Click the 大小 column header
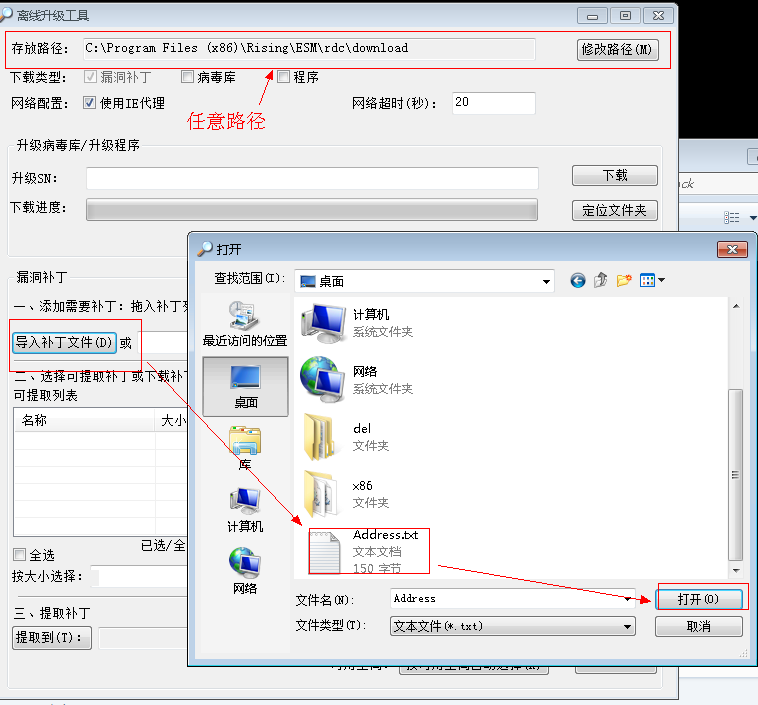This screenshot has width=758, height=705. pos(173,420)
